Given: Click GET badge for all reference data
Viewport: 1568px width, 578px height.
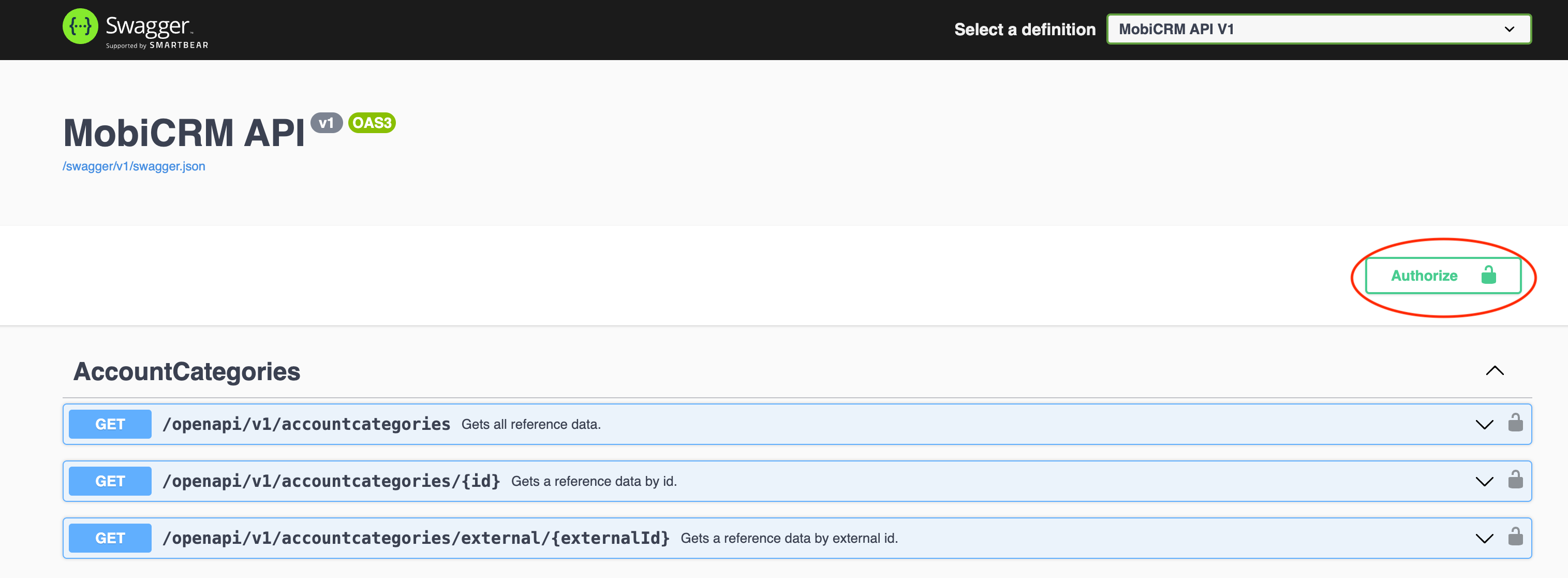Looking at the screenshot, I should tap(110, 425).
